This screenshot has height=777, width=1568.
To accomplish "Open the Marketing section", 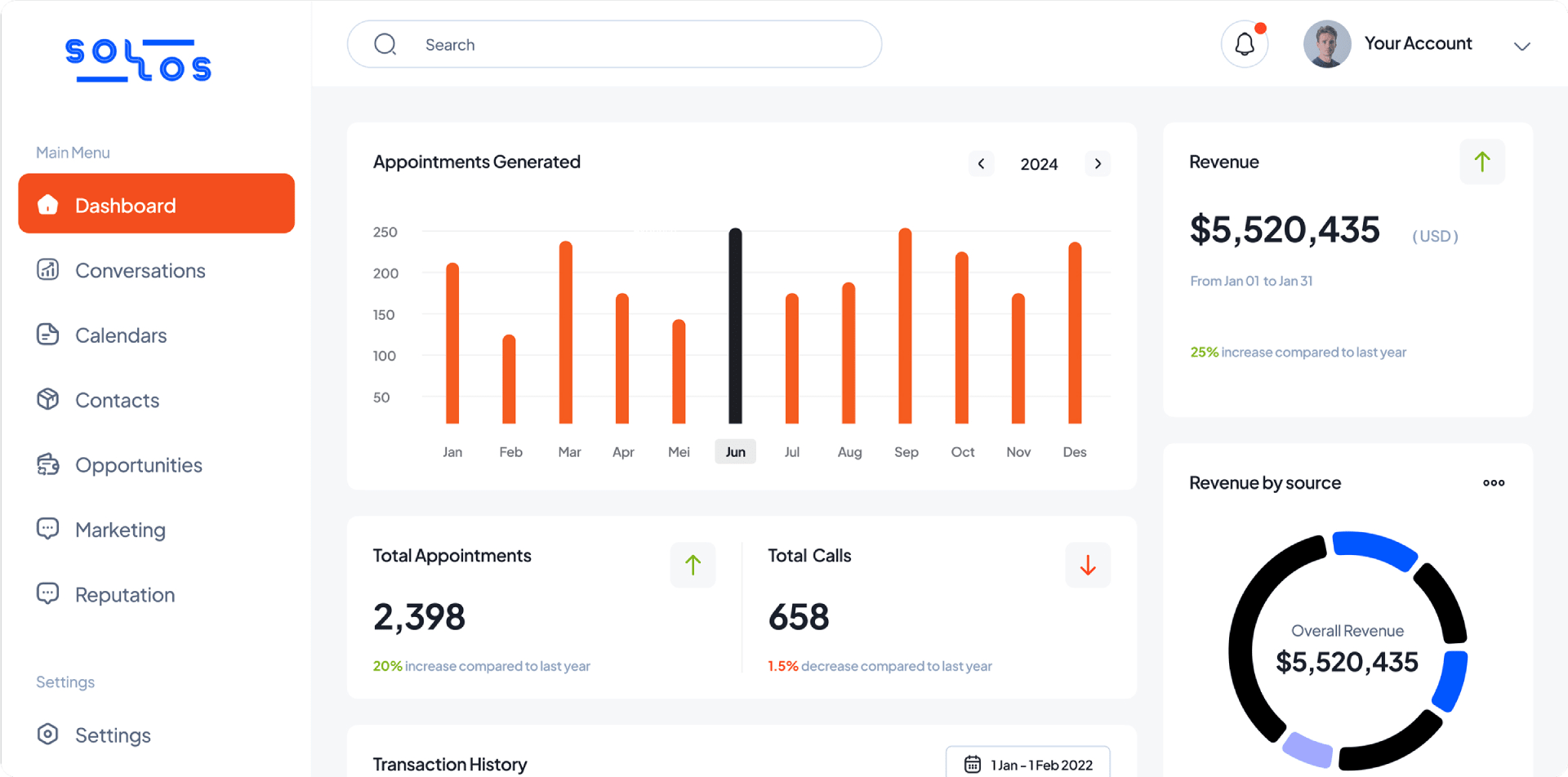I will point(121,529).
